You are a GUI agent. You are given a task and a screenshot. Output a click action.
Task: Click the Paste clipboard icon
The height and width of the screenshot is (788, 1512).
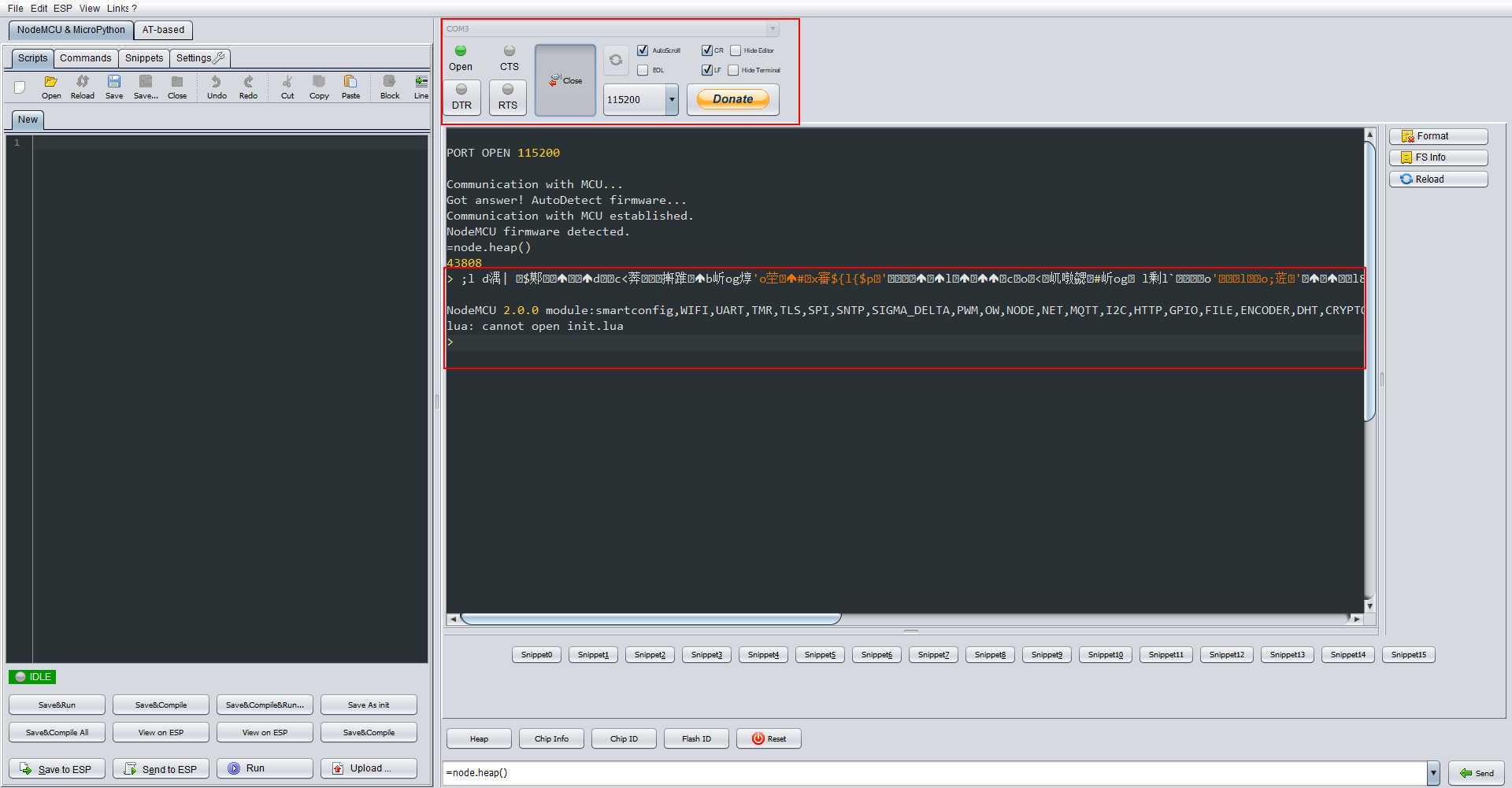(350, 87)
